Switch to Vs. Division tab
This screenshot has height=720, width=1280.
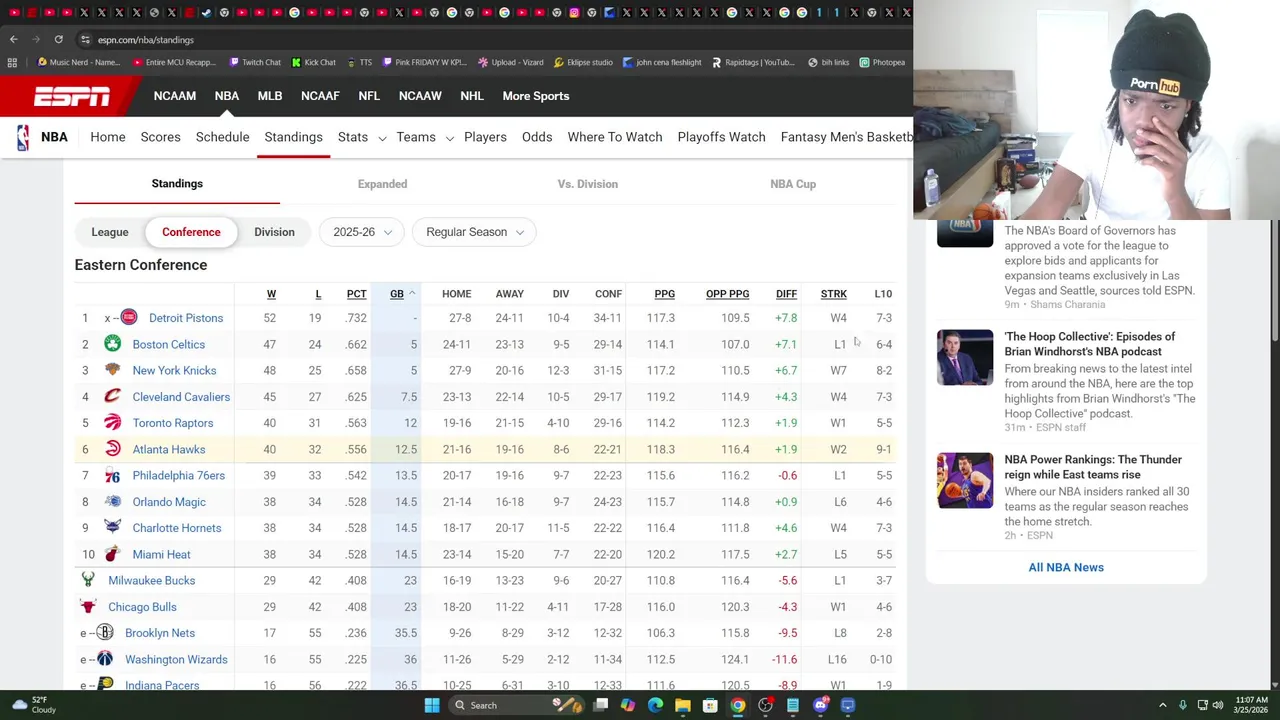click(x=588, y=184)
